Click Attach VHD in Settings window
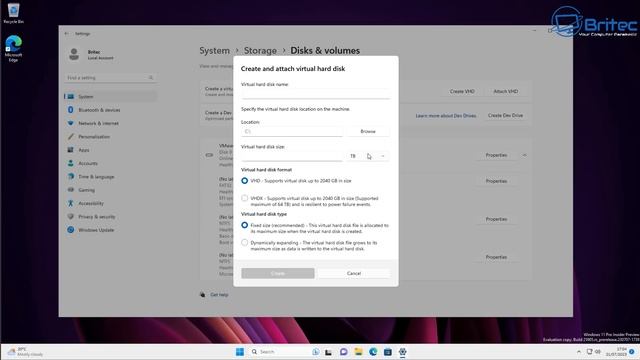This screenshot has width=640, height=360. tap(506, 91)
